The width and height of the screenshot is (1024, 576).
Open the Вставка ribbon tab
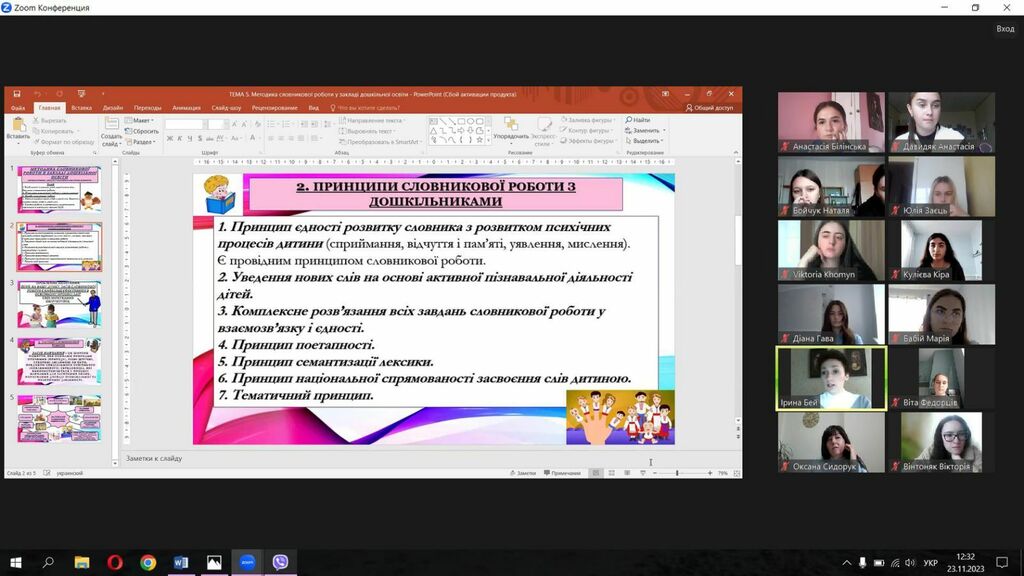[x=82, y=108]
